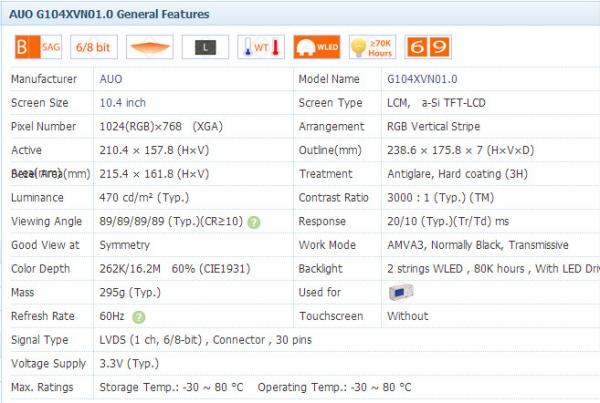600x403 pixels.
Task: Click the Arrangement label
Action: 331,127
